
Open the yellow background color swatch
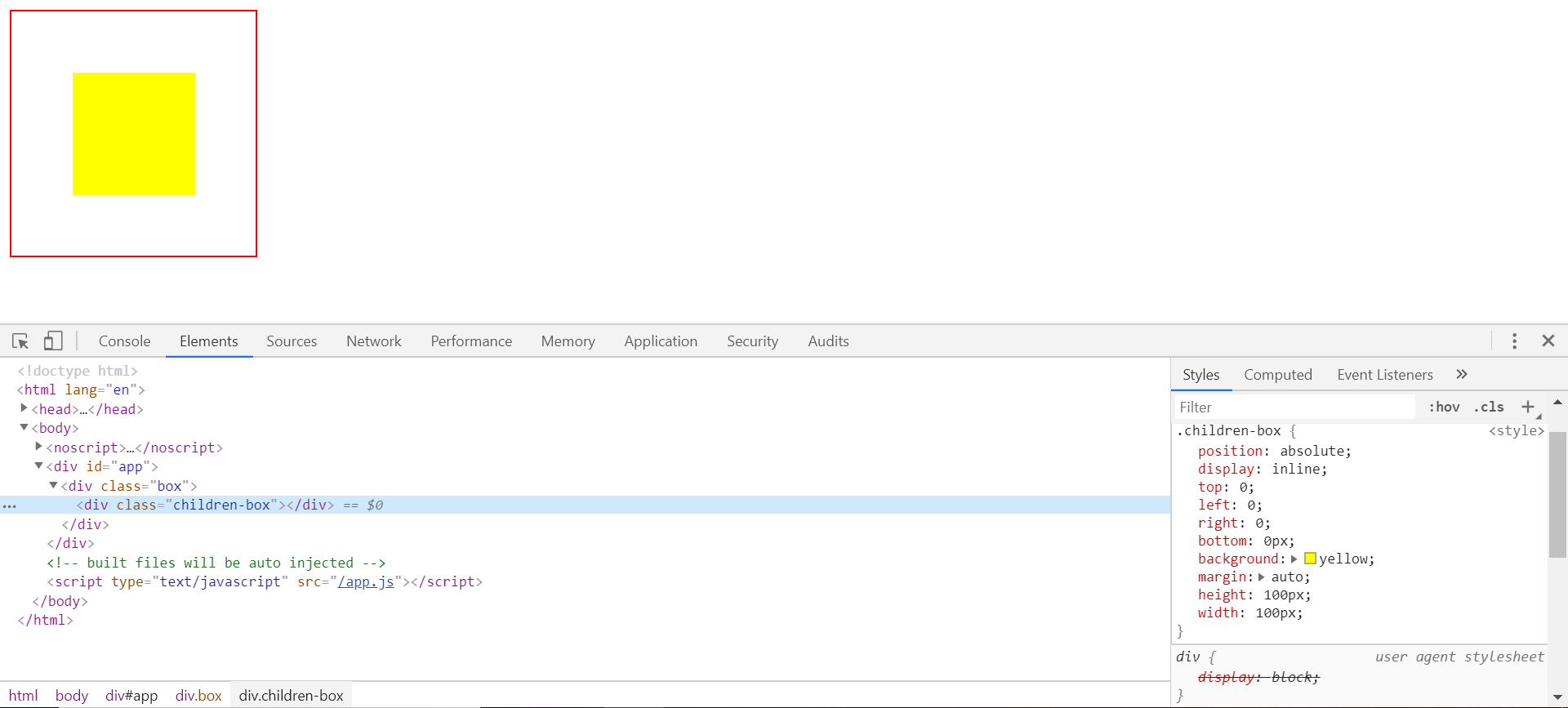click(x=1310, y=559)
